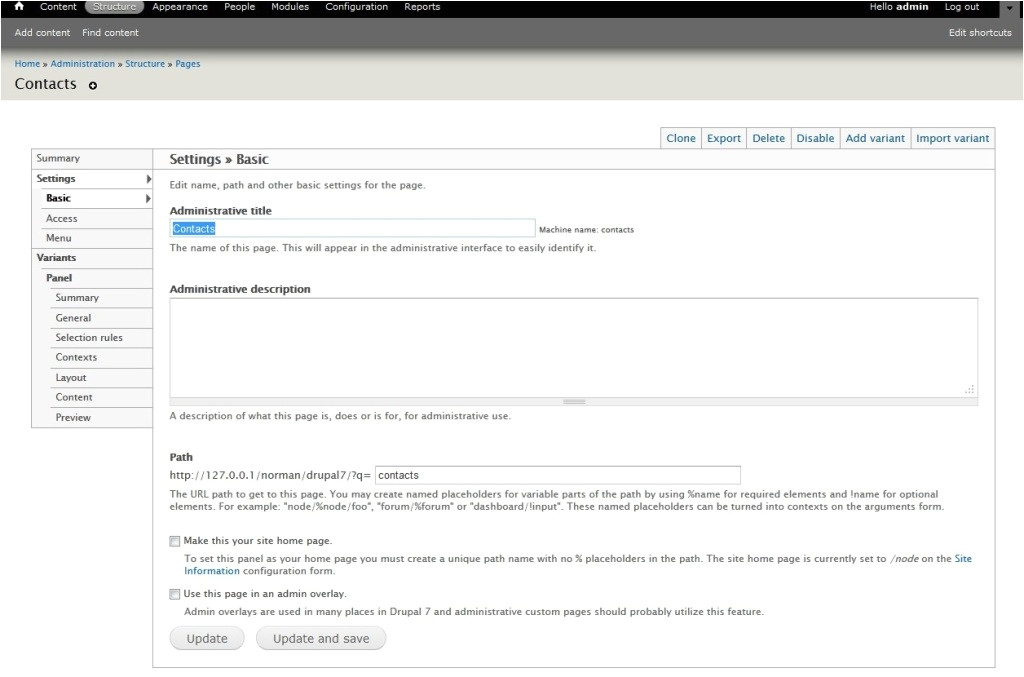Image resolution: width=1024 pixels, height=677 pixels.
Task: Click Add variant
Action: (875, 138)
